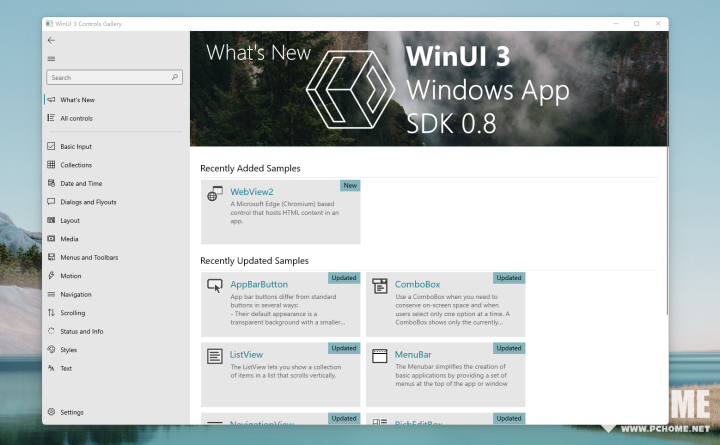This screenshot has width=720, height=445.
Task: Toggle the hamburger navigation menu
Action: click(51, 59)
